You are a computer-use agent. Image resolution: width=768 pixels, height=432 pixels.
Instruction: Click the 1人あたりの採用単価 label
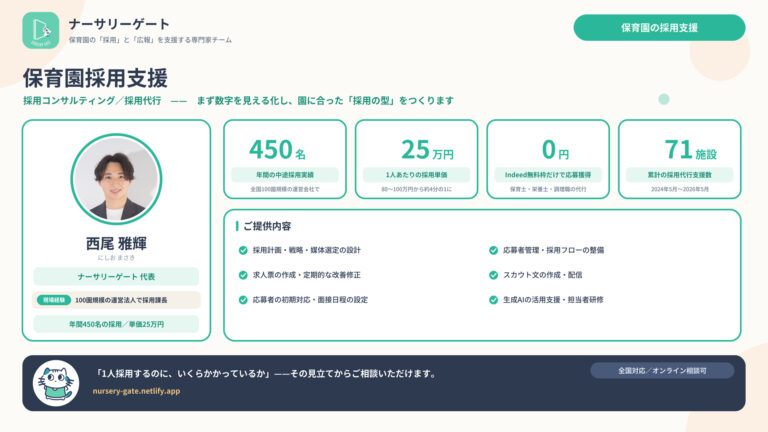tap(416, 175)
